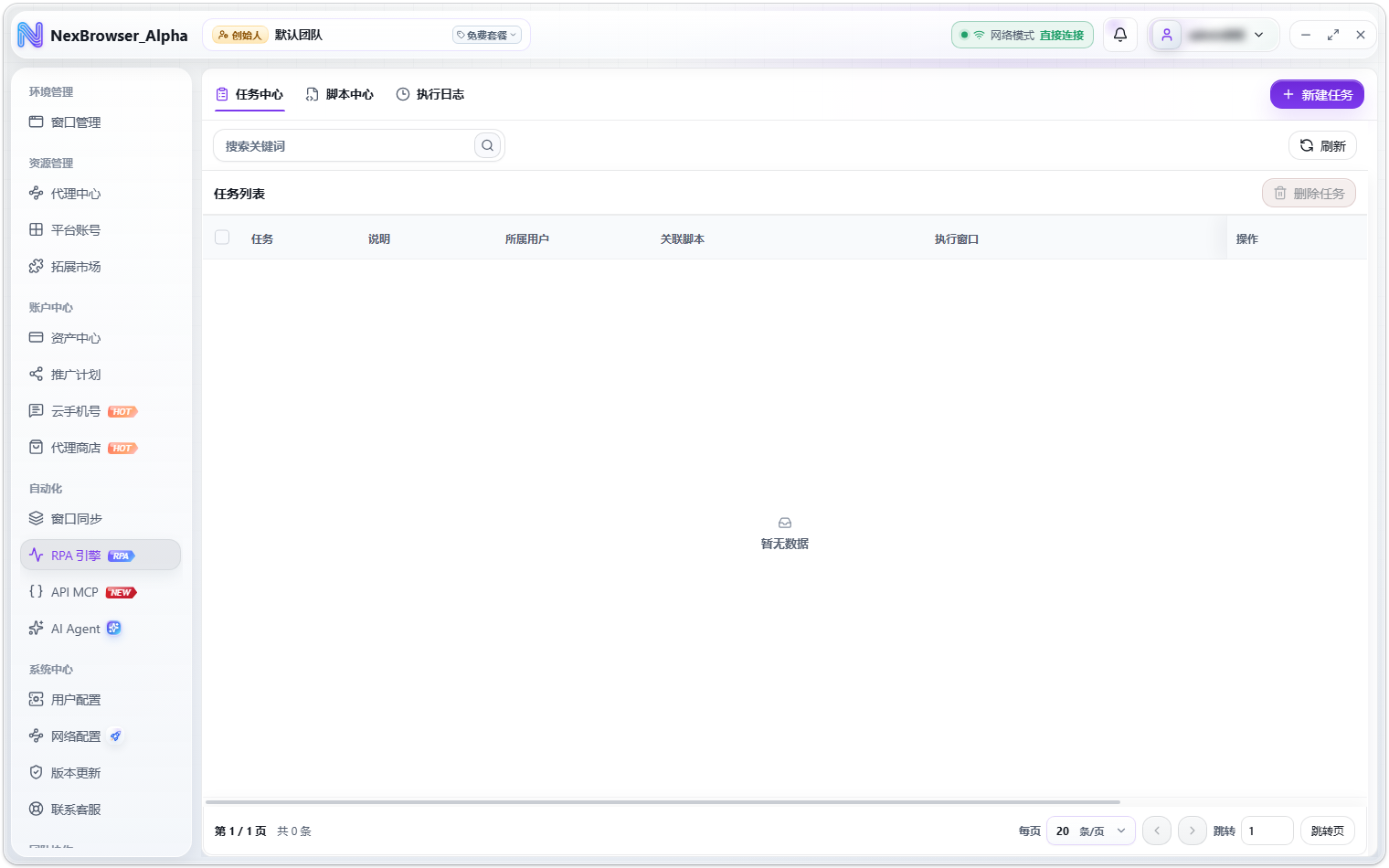Click the 刷新 button

(x=1322, y=145)
